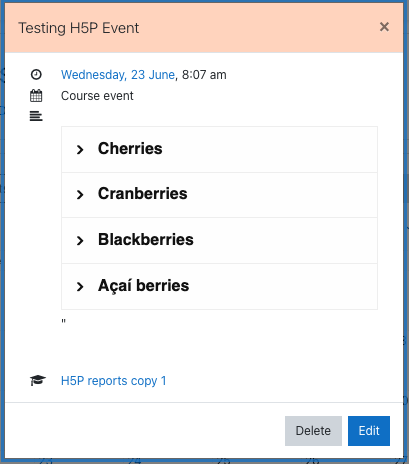Image resolution: width=409 pixels, height=464 pixels.
Task: Click the description lines icon
Action: pyautogui.click(x=36, y=116)
